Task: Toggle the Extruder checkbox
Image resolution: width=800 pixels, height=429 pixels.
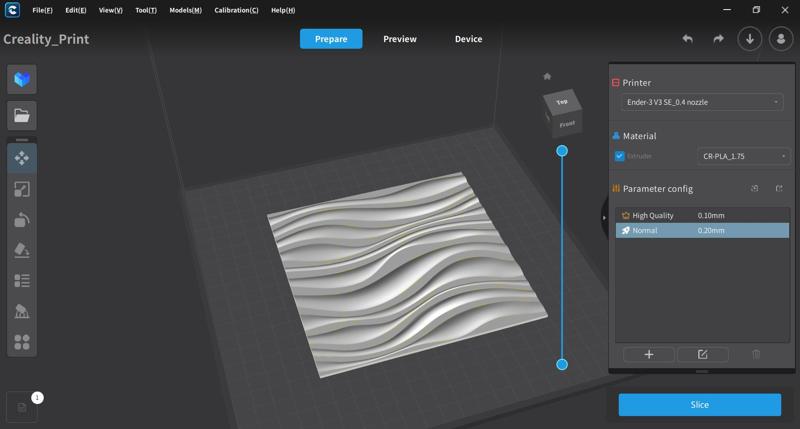Action: [619, 156]
